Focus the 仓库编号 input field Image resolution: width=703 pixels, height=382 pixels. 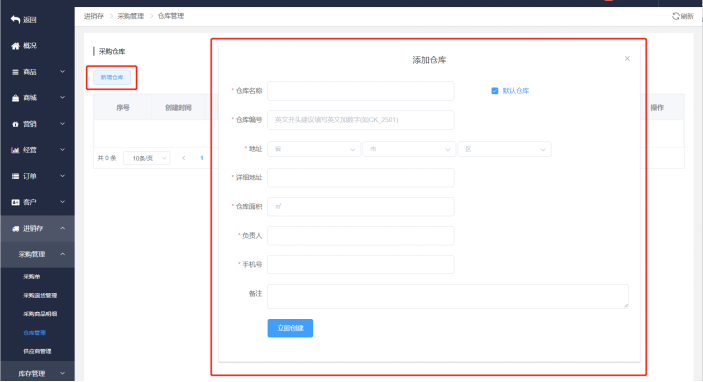click(x=361, y=120)
